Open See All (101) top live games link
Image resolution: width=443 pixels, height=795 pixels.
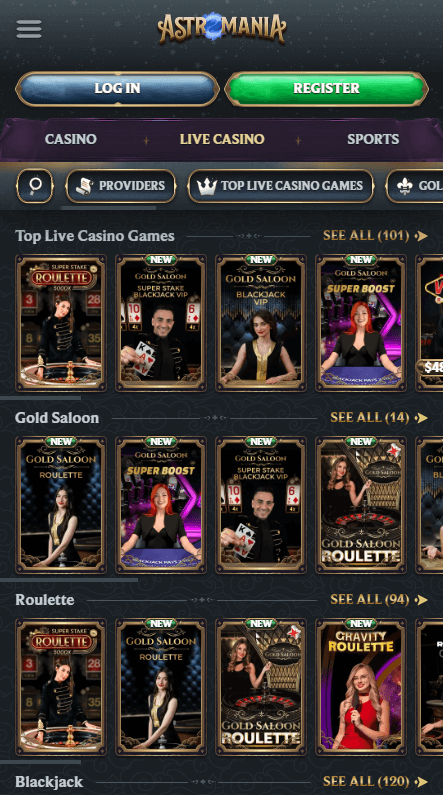coord(366,236)
